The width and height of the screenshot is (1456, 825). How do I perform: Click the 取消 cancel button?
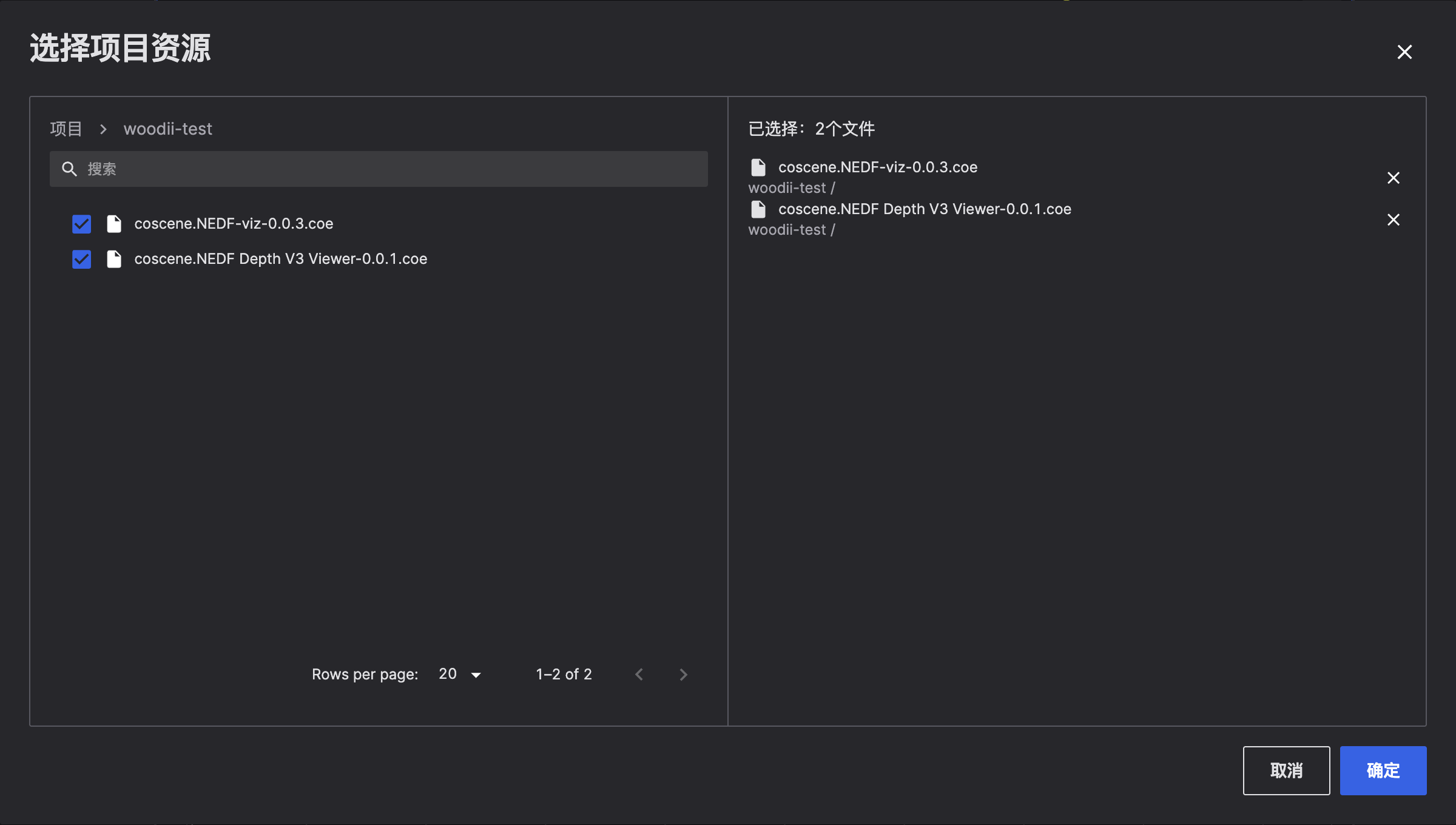click(x=1286, y=770)
